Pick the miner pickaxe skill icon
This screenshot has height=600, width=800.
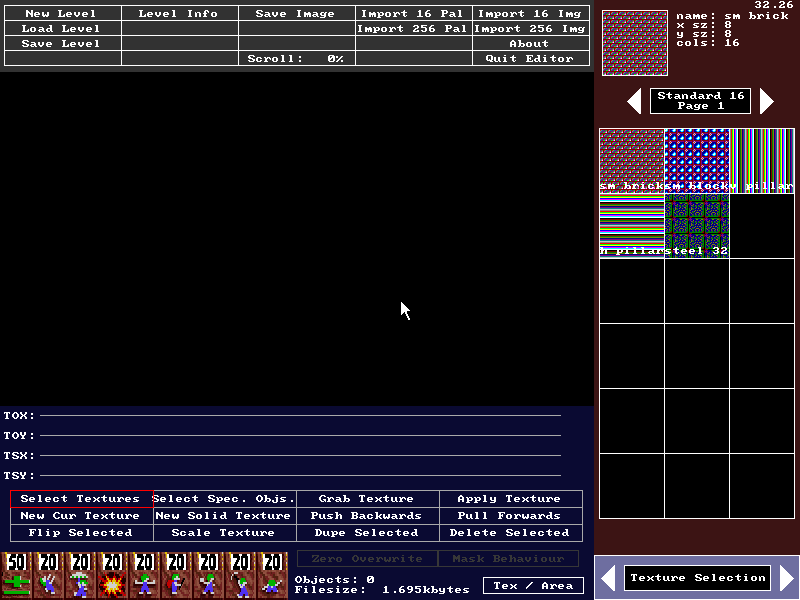pyautogui.click(x=240, y=575)
